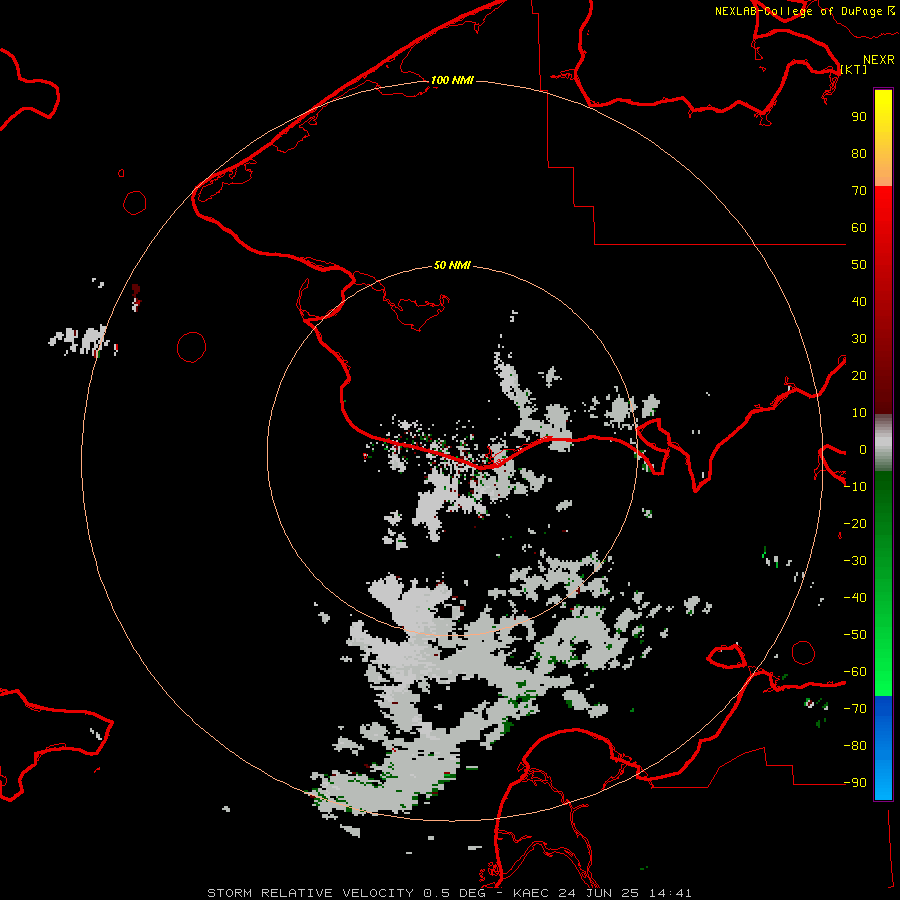Click the -70 value on the velocity scale
900x900 pixels.
[855, 709]
